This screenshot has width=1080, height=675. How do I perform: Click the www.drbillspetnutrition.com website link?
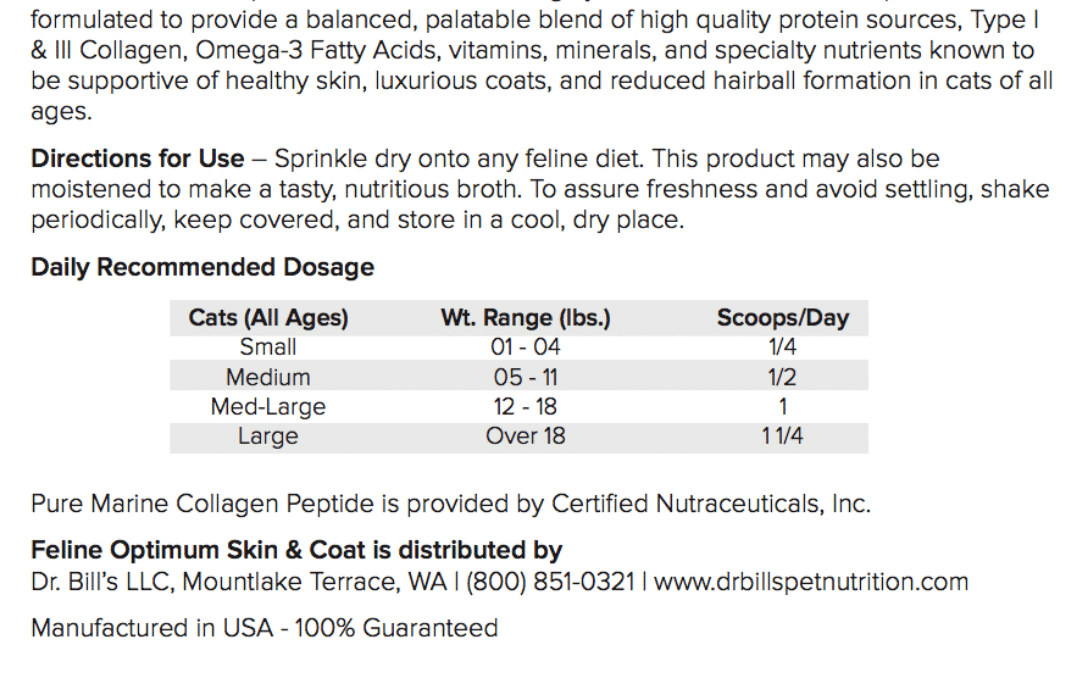(x=811, y=582)
